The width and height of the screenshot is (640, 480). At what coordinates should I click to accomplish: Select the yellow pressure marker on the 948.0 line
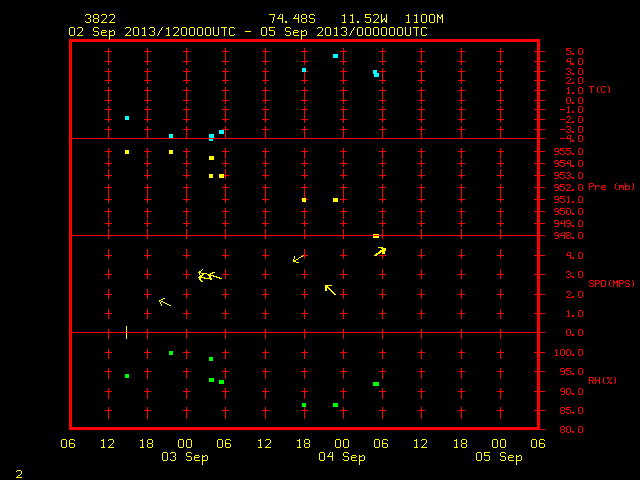tap(376, 236)
